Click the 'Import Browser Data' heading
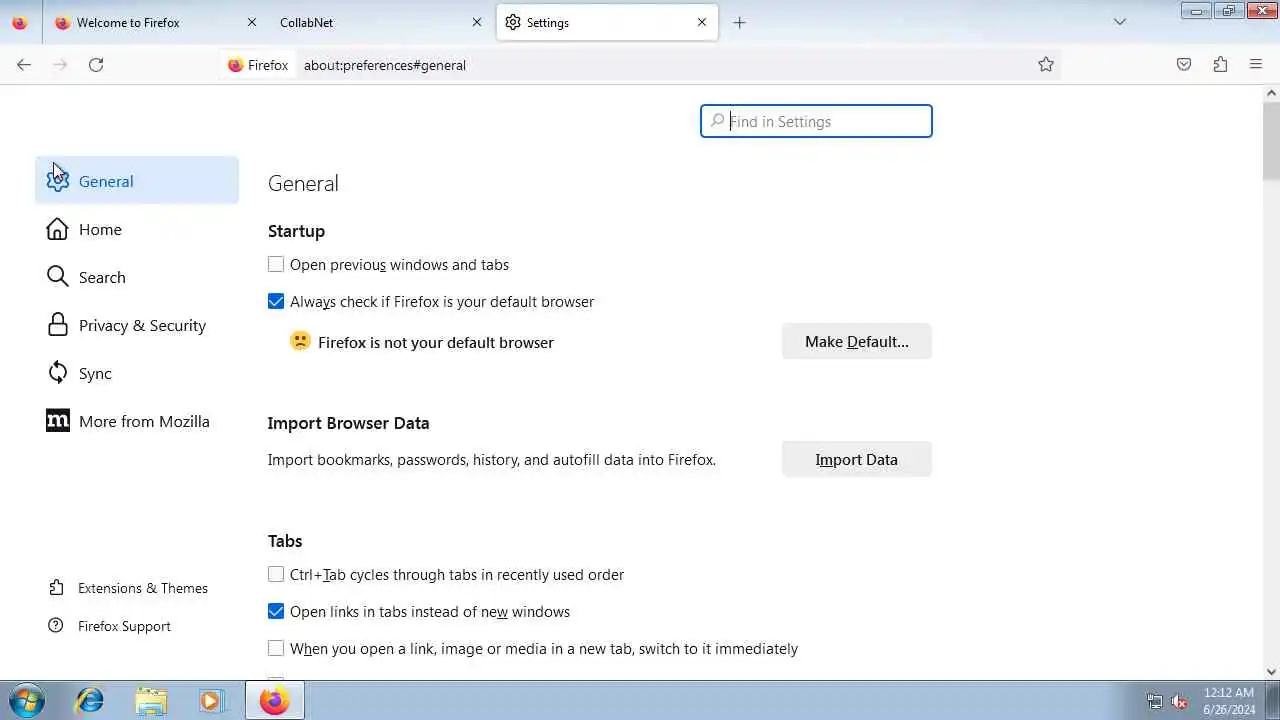 point(348,423)
